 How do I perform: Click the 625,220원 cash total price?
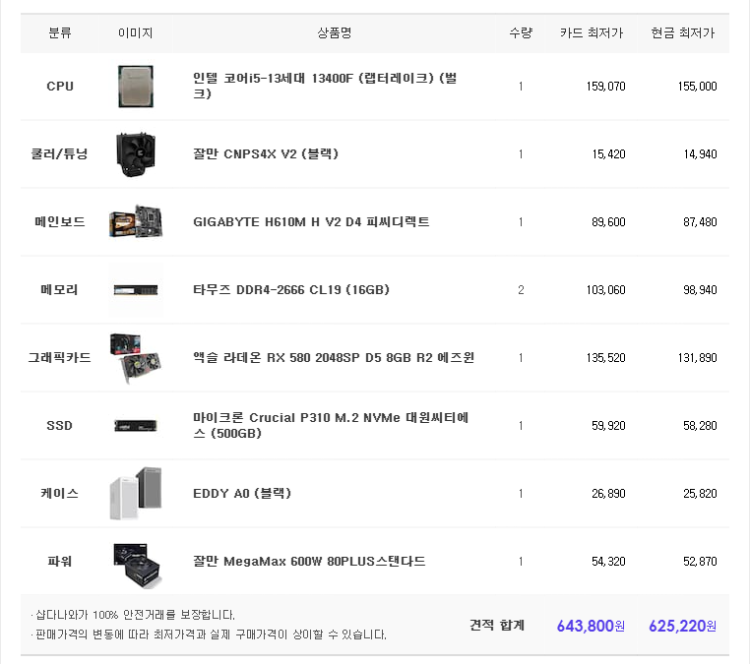pos(683,626)
